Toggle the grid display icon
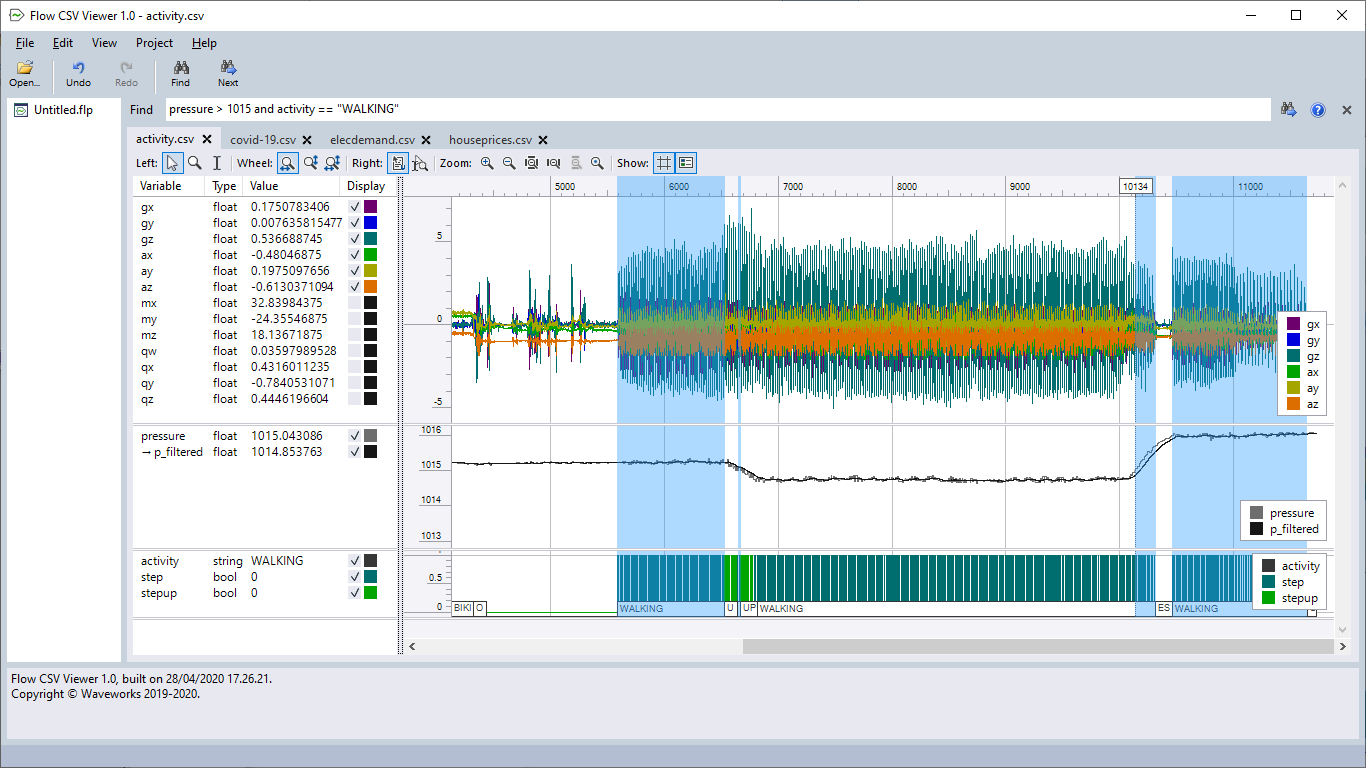1366x768 pixels. point(664,163)
